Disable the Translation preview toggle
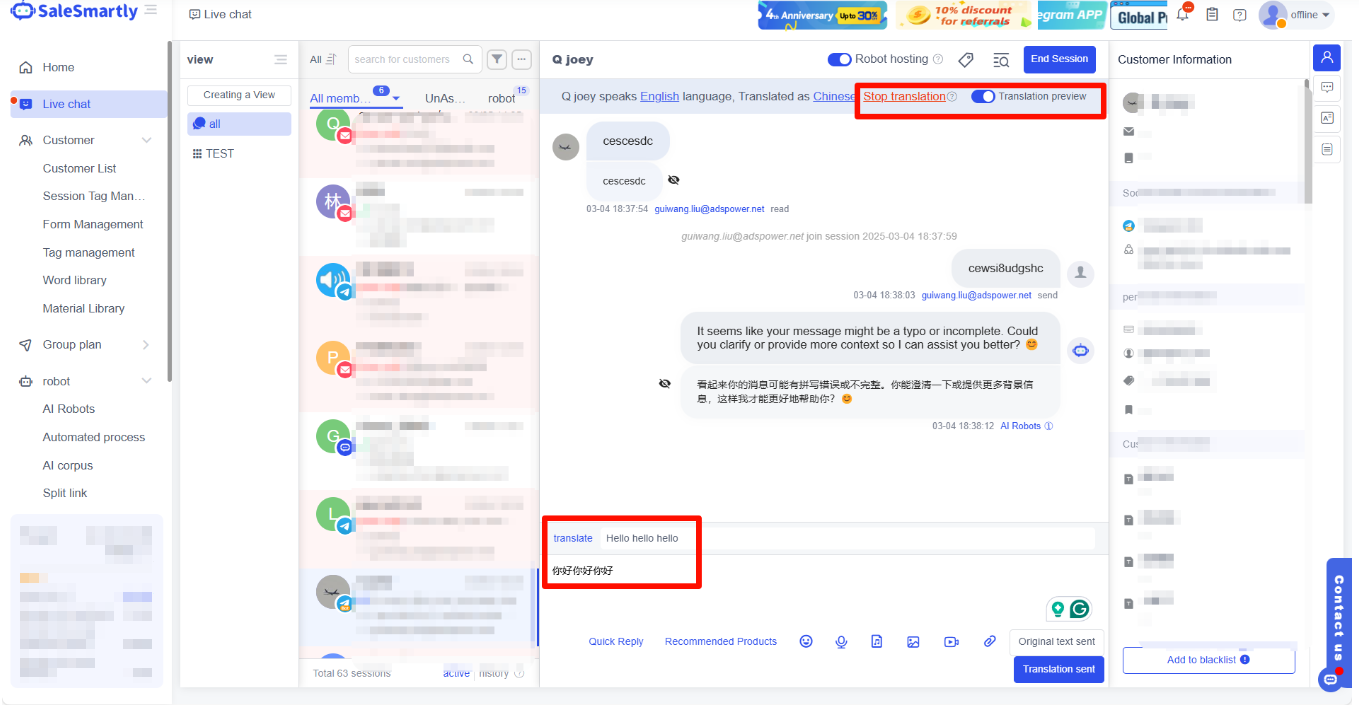Image resolution: width=1359 pixels, height=710 pixels. coord(982,95)
